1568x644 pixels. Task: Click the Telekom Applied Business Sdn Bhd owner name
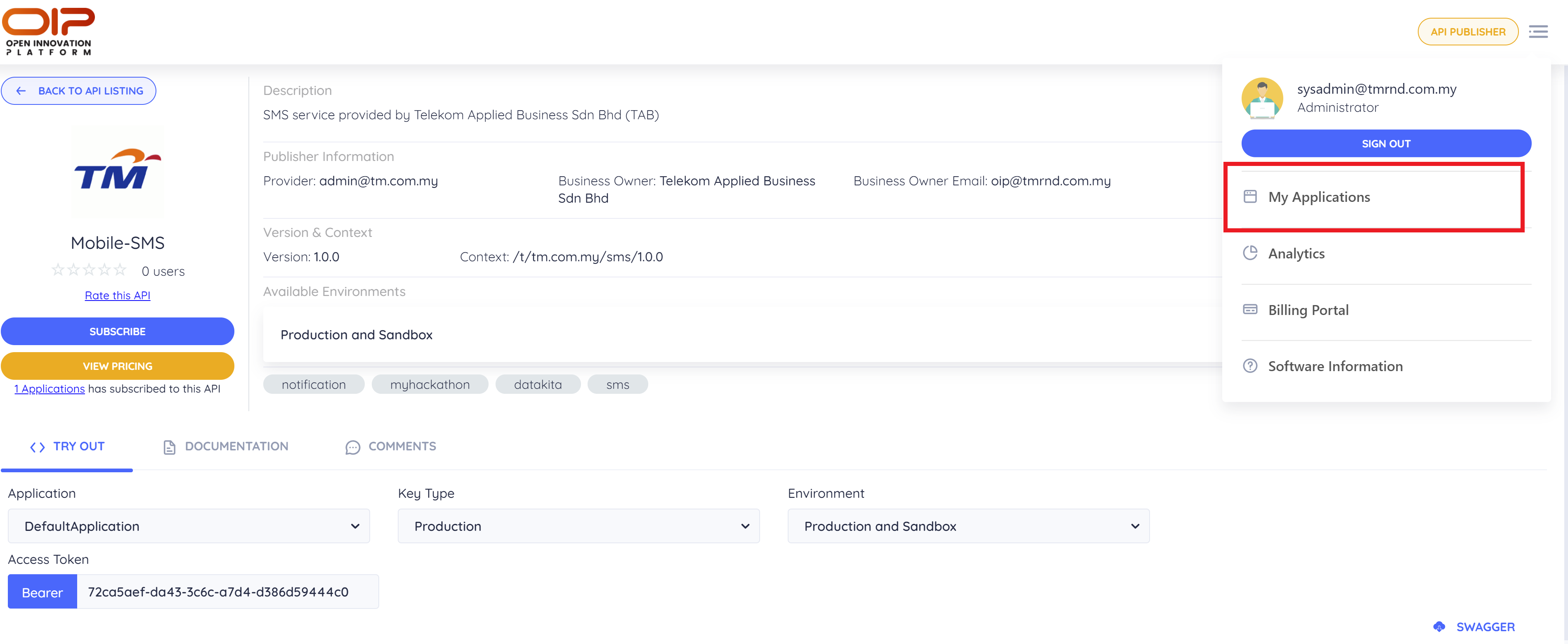point(687,189)
